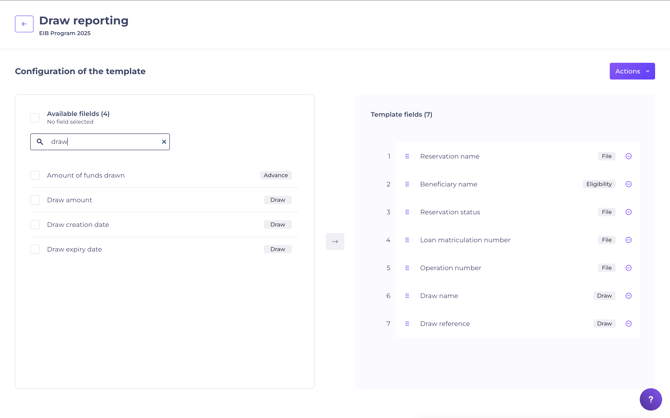
Task: Clear the search field with the X icon
Action: point(164,142)
